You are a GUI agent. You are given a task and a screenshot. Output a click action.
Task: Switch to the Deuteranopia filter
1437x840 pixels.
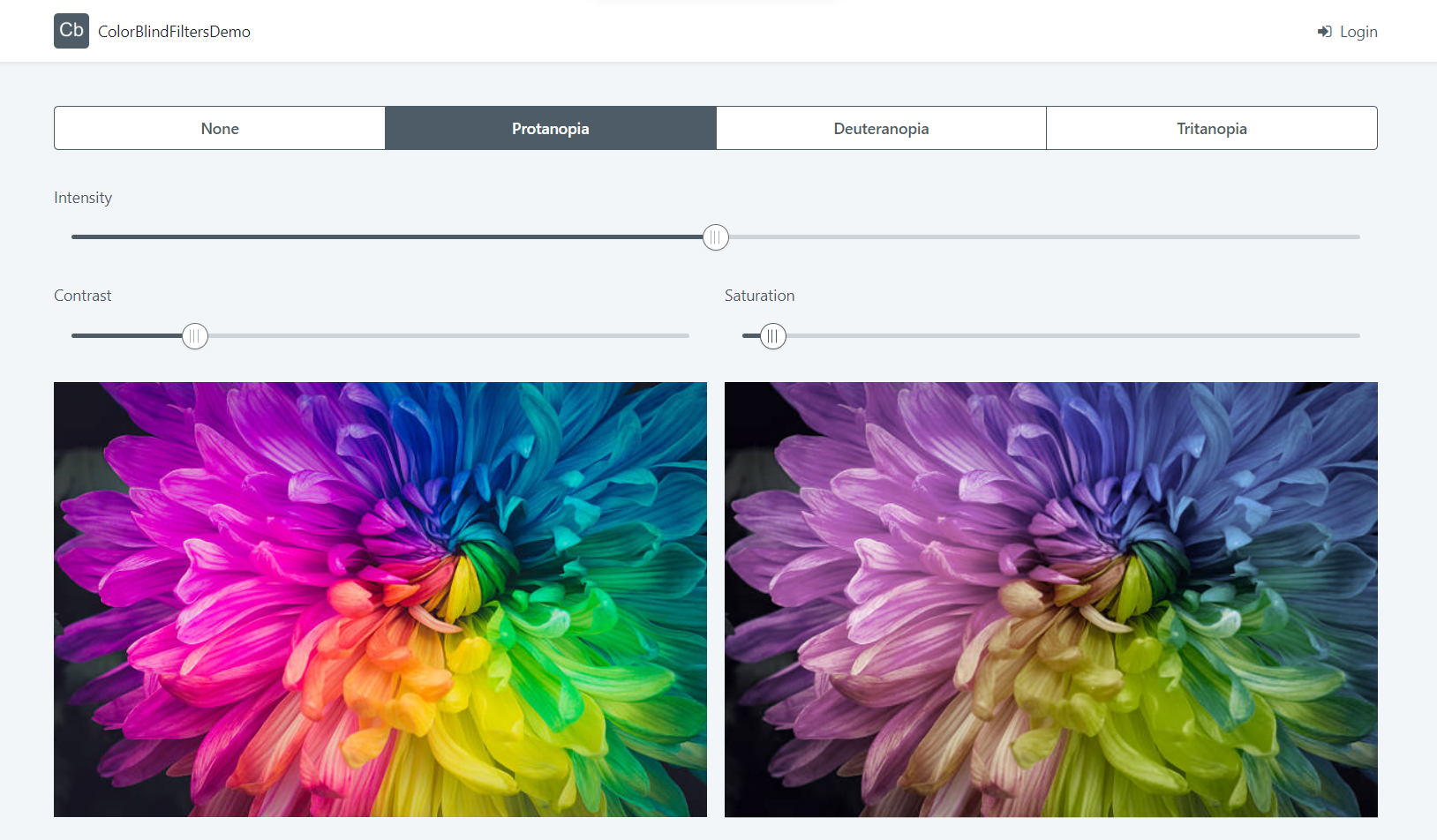tap(881, 128)
